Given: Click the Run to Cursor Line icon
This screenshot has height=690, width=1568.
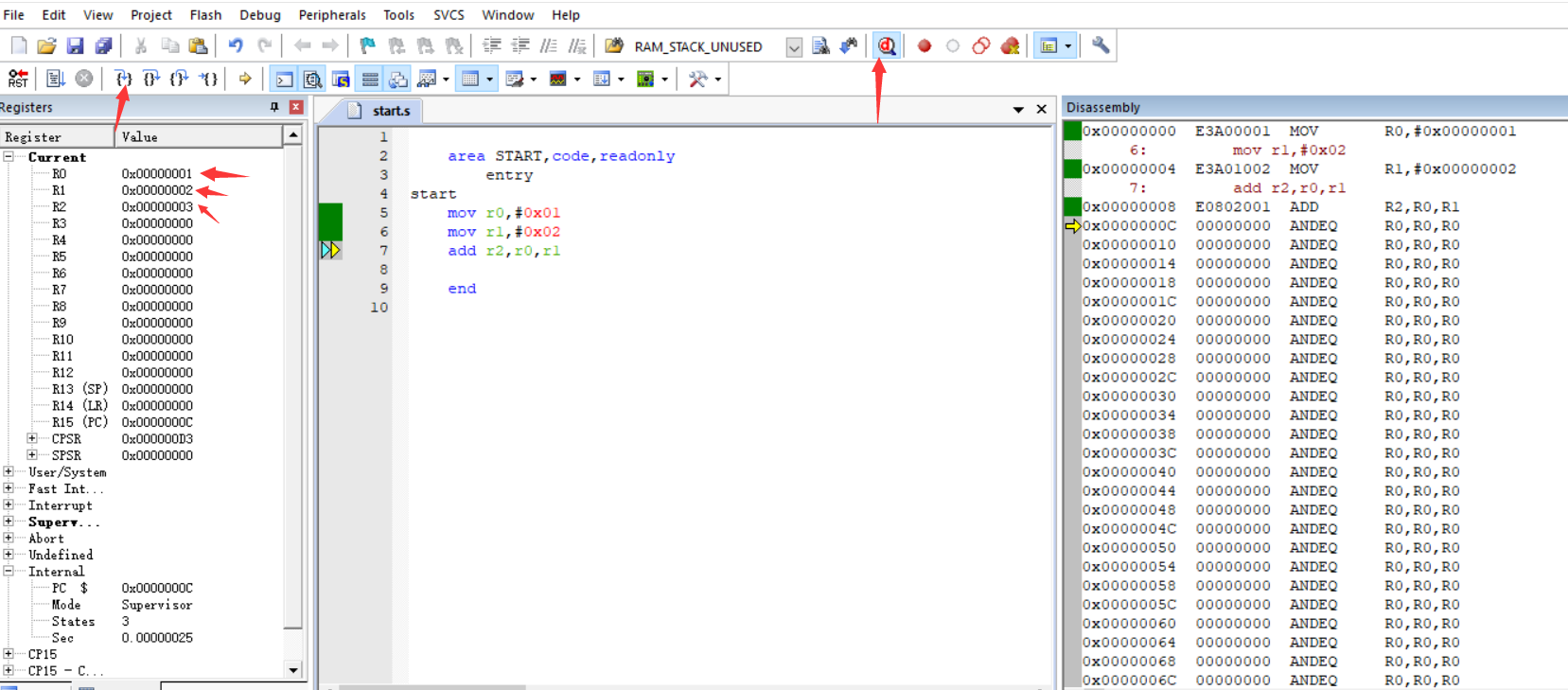Looking at the screenshot, I should tap(208, 79).
